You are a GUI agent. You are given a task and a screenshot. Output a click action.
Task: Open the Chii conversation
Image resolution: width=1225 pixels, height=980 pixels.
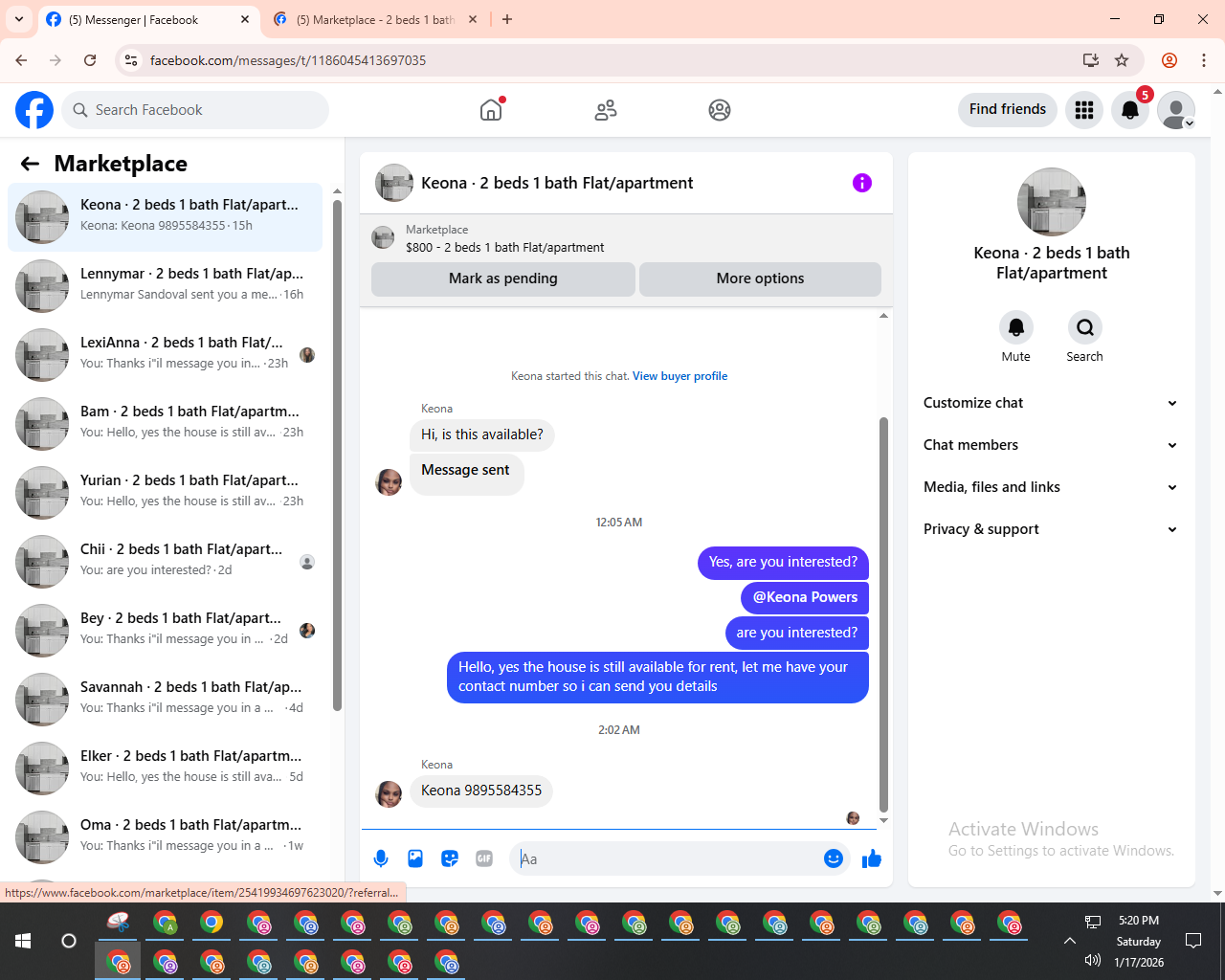pos(165,561)
